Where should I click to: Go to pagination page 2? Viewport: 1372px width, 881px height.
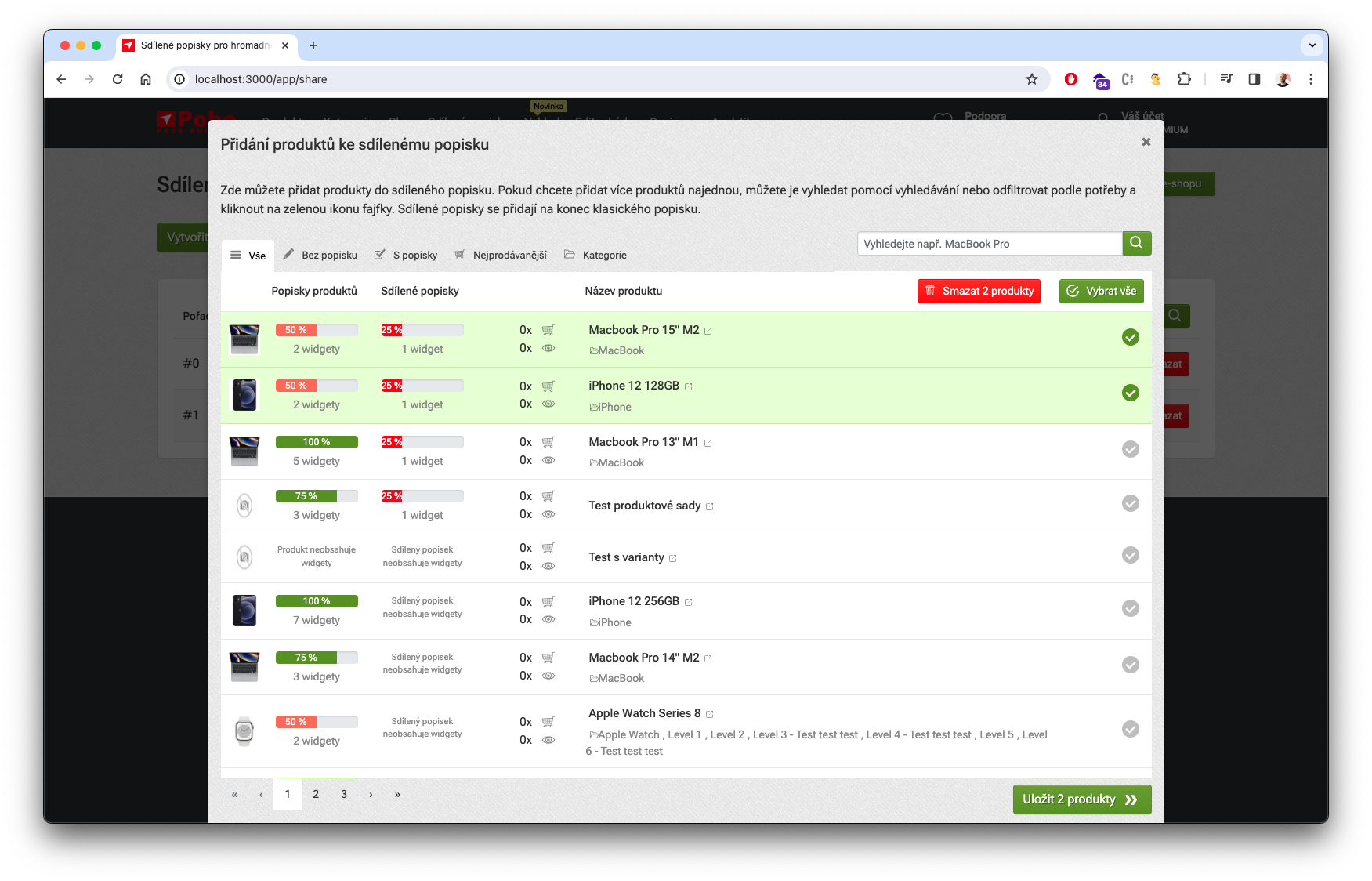point(316,794)
